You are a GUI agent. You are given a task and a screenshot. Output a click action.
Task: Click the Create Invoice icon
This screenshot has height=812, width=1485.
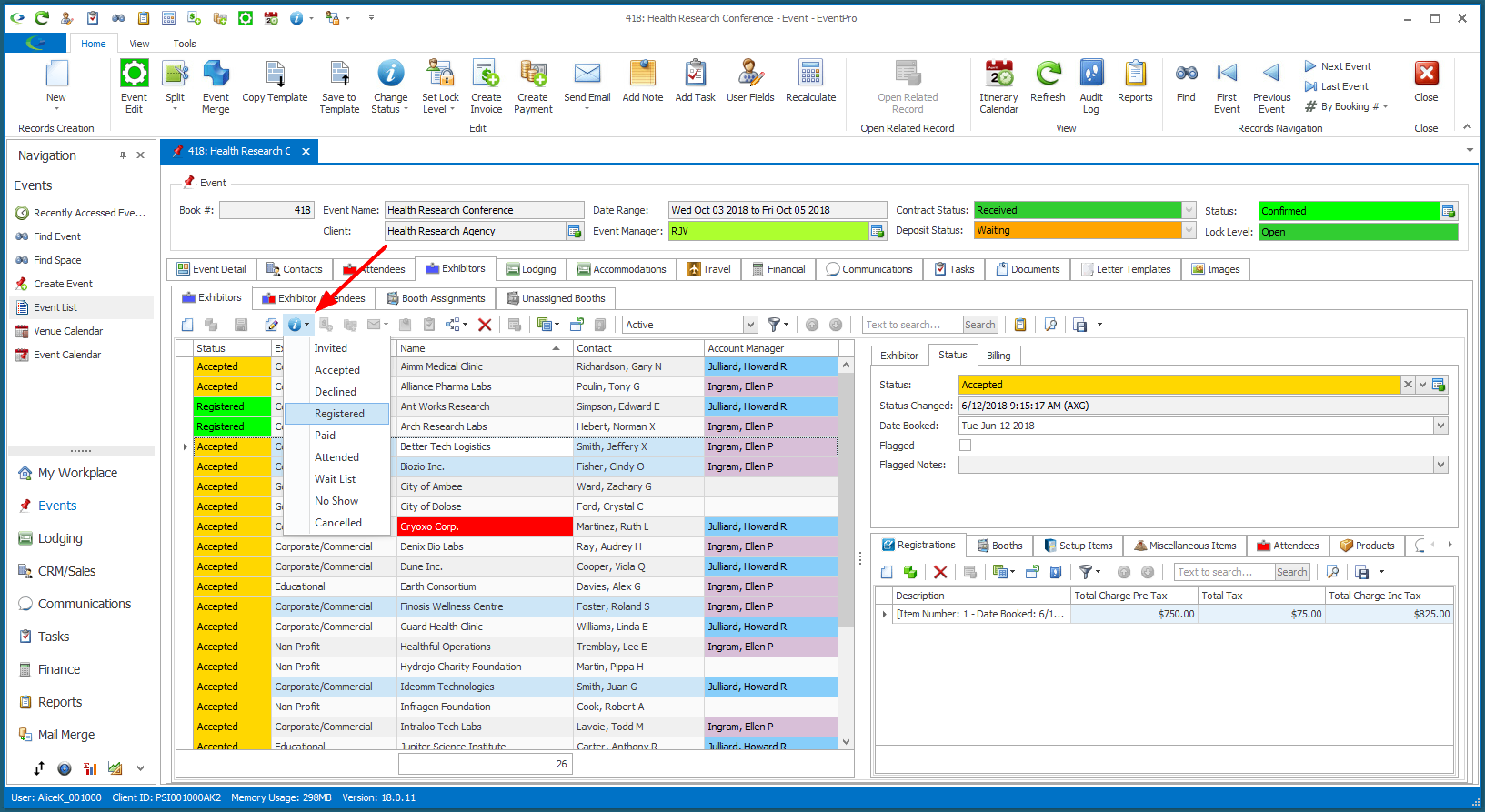486,86
